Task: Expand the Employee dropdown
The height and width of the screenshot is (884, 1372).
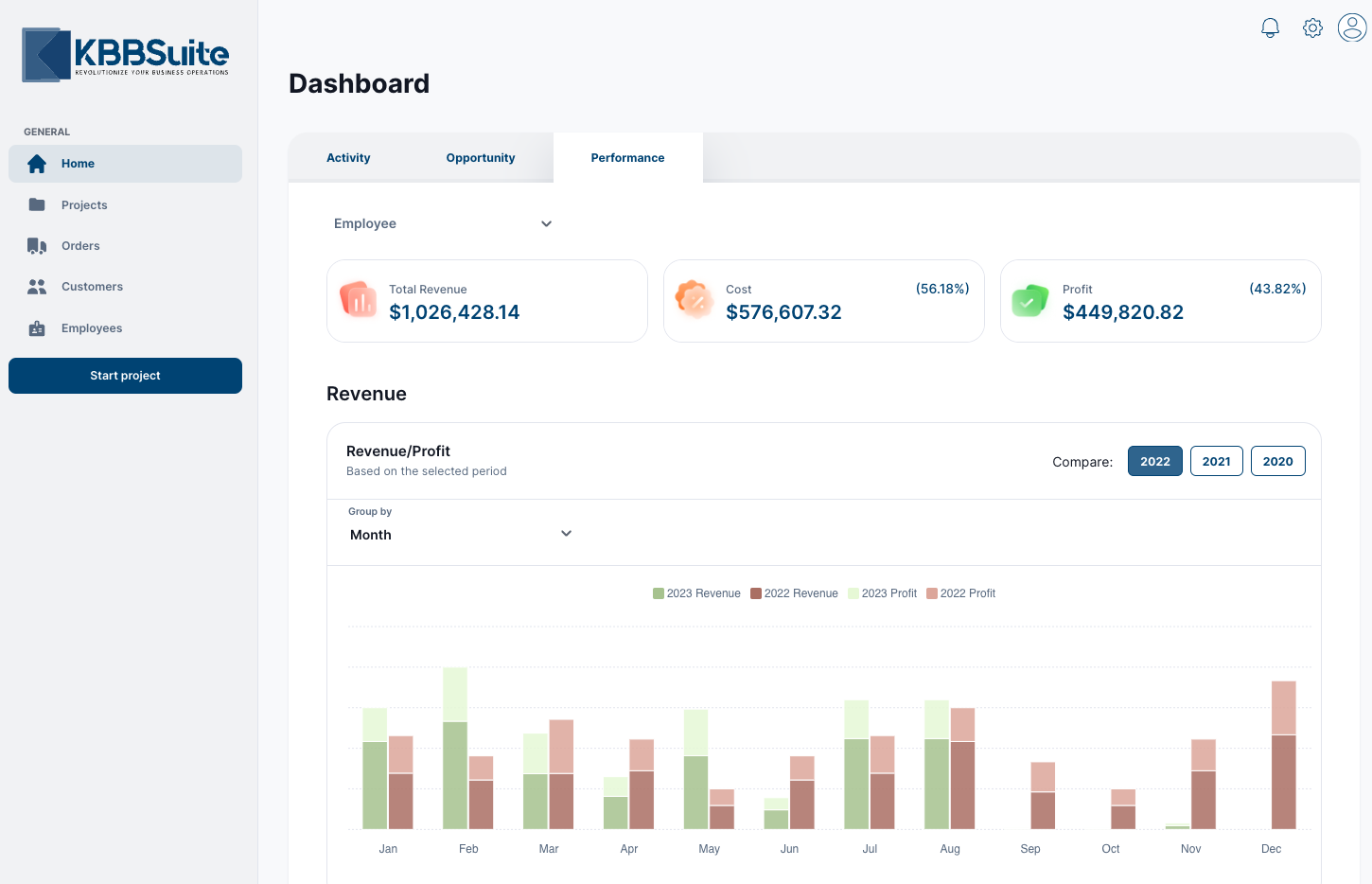Action: pos(442,223)
